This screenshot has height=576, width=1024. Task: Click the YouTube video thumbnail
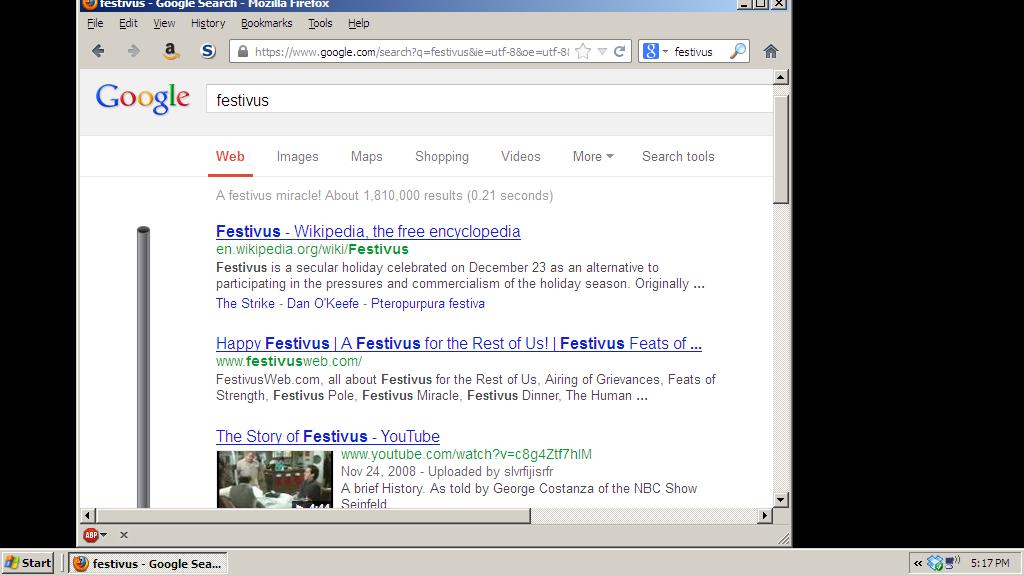[274, 479]
